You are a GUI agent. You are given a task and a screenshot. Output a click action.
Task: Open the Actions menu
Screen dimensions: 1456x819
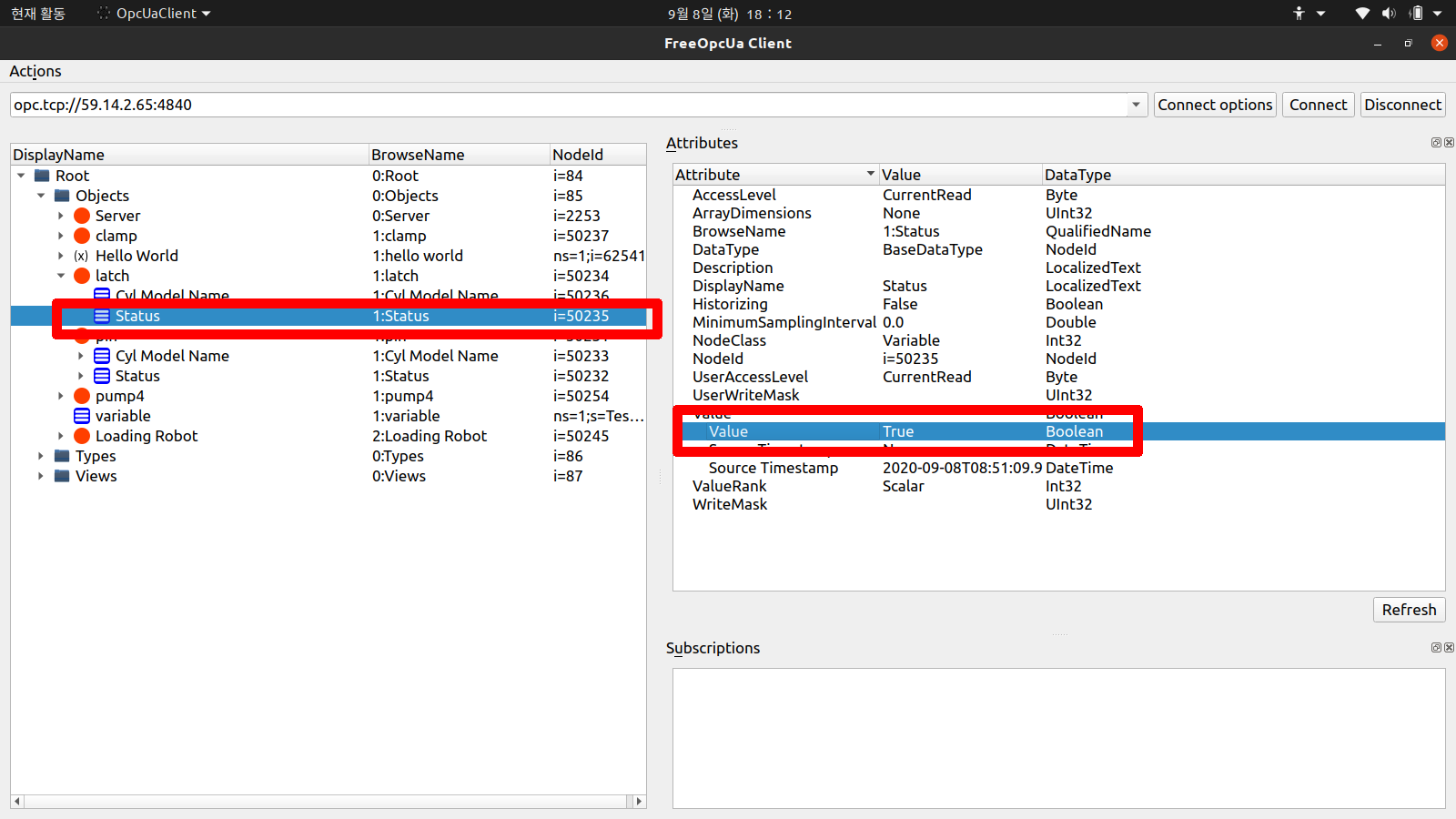[x=35, y=71]
